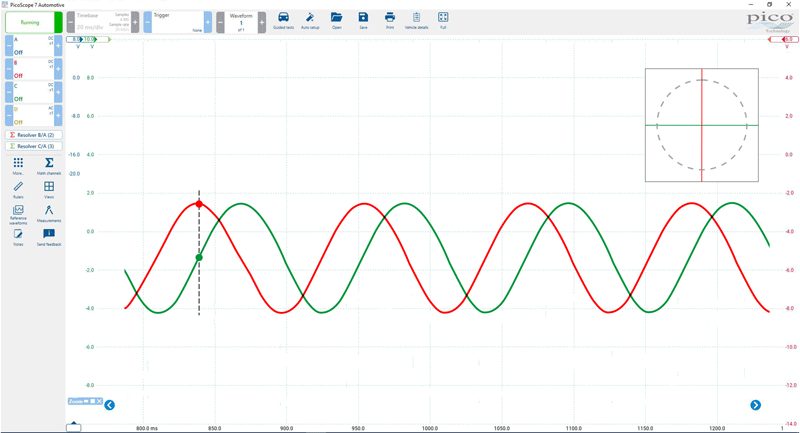
Task: Save the waveform with the disk icon
Action: (x=363, y=20)
